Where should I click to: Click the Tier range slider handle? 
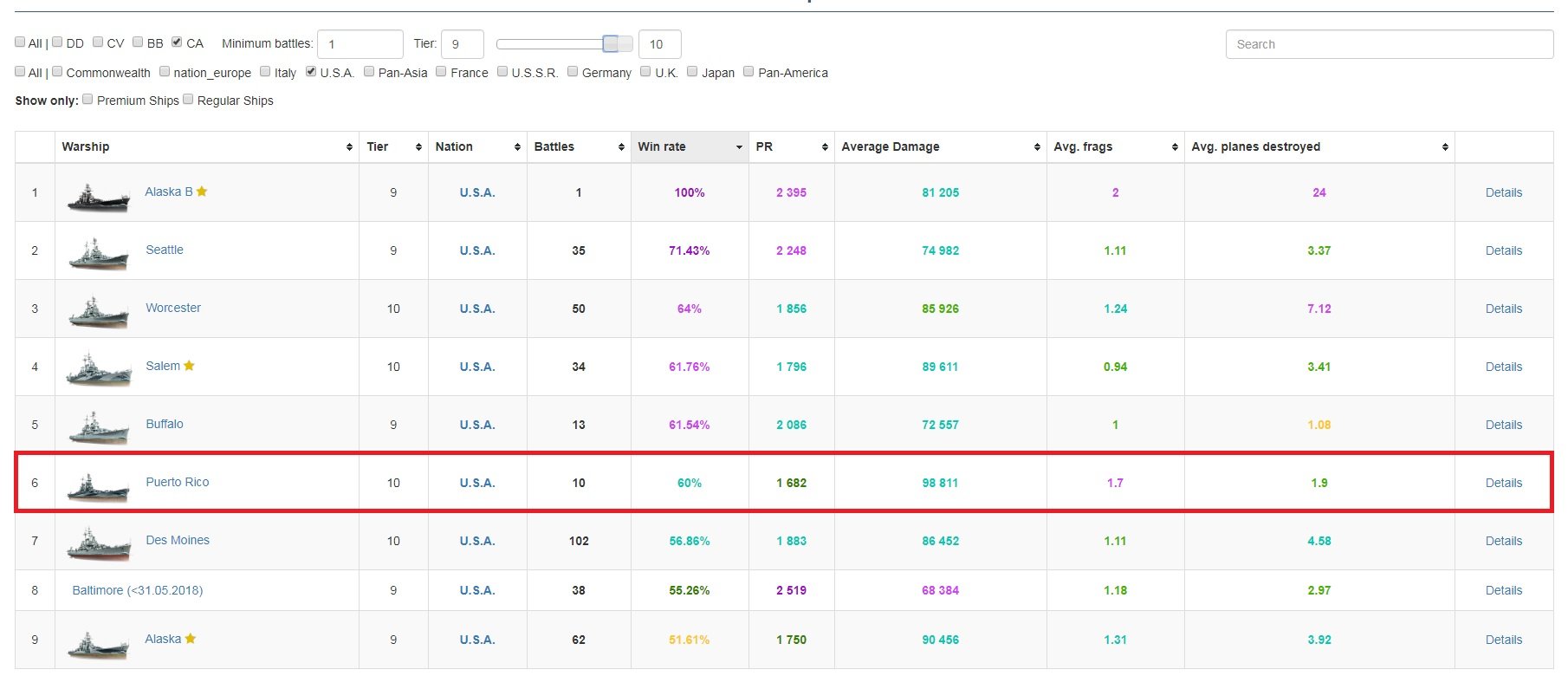[611, 43]
